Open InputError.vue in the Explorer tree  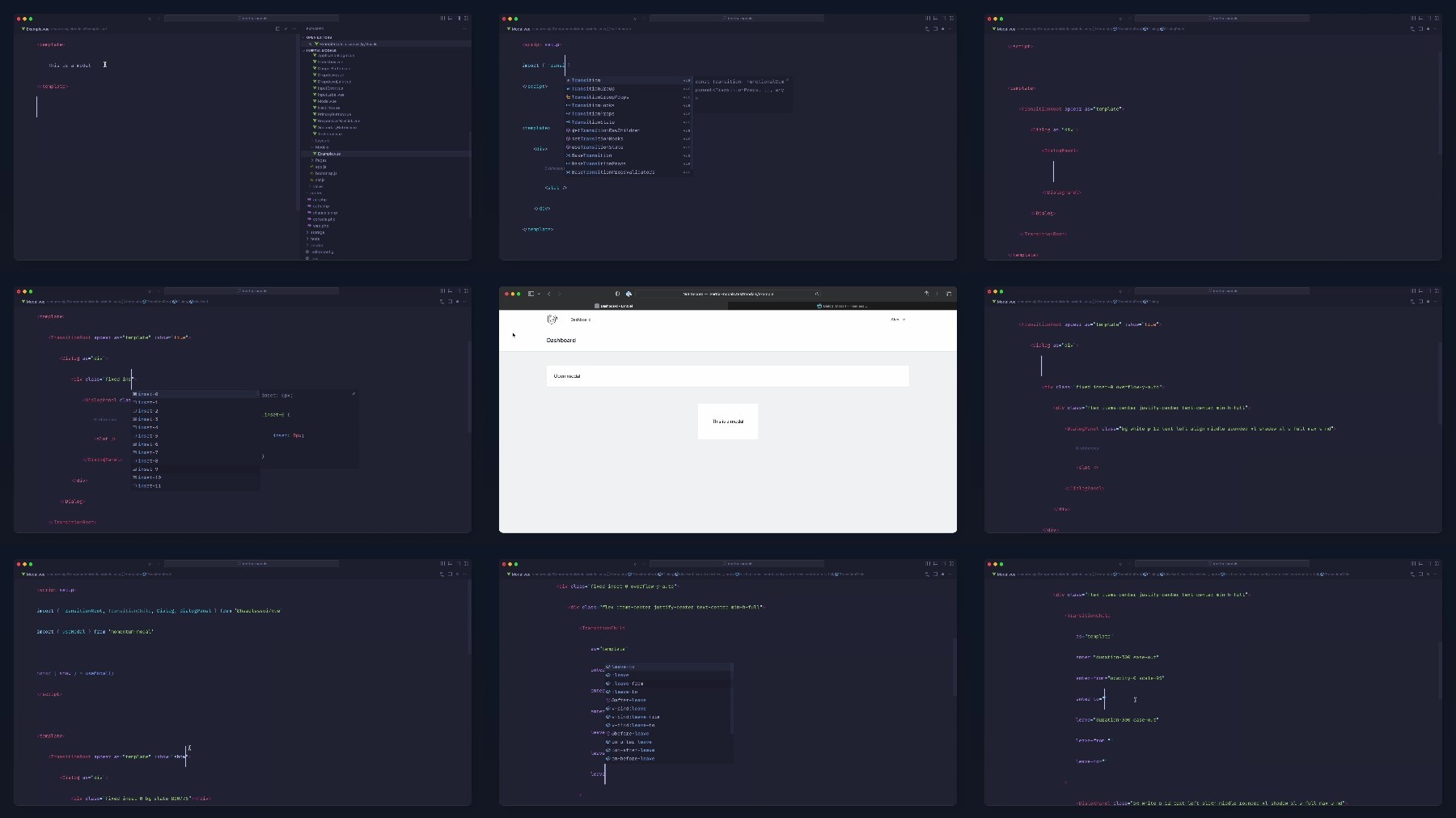point(328,88)
